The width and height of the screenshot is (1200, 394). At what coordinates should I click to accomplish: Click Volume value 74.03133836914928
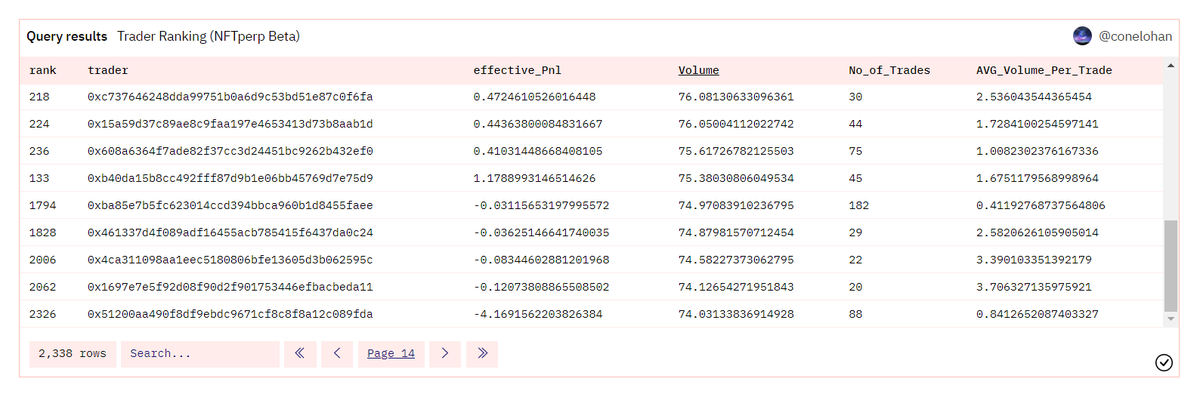[736, 314]
